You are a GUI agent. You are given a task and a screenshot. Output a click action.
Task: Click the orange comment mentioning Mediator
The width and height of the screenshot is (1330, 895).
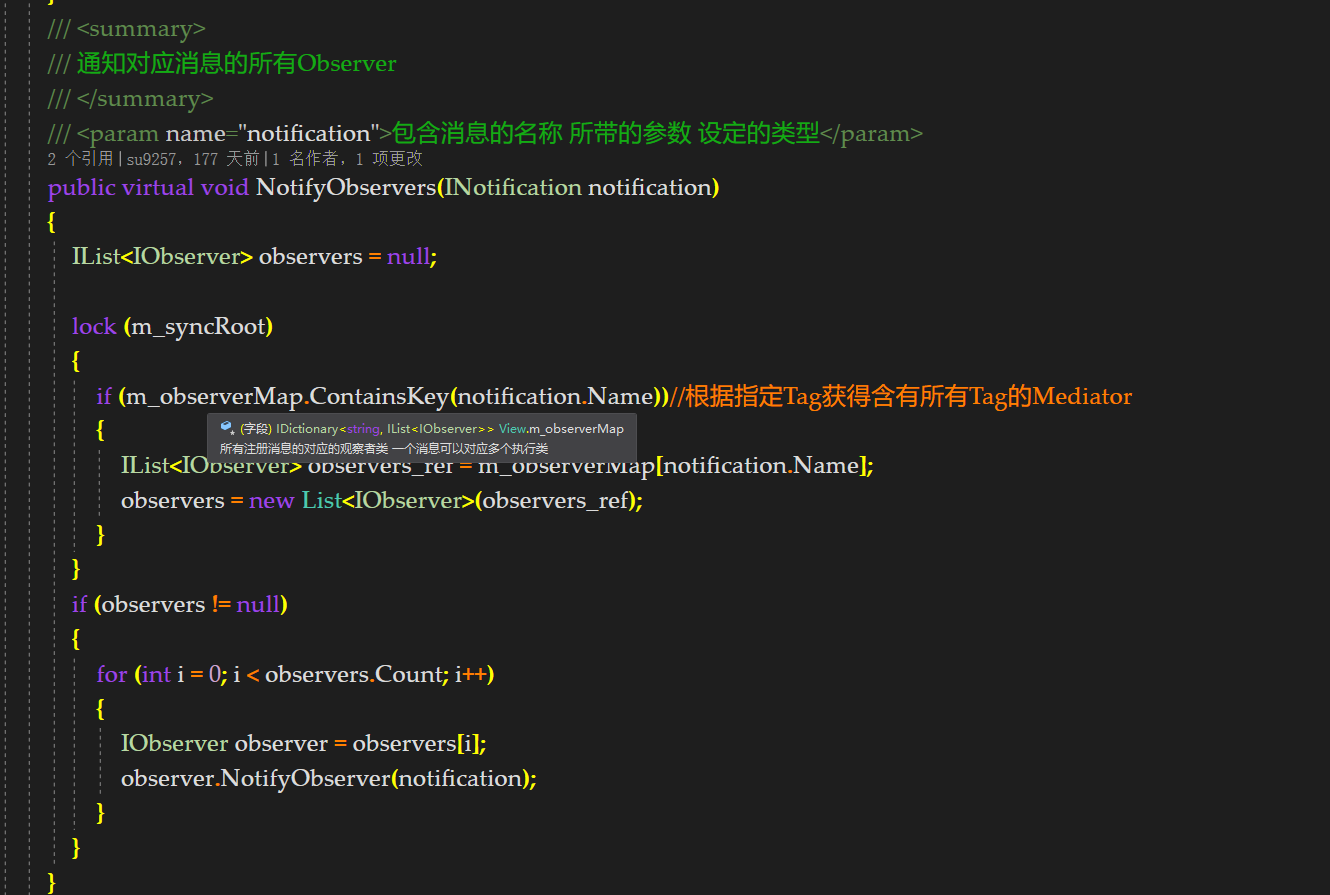tap(900, 396)
